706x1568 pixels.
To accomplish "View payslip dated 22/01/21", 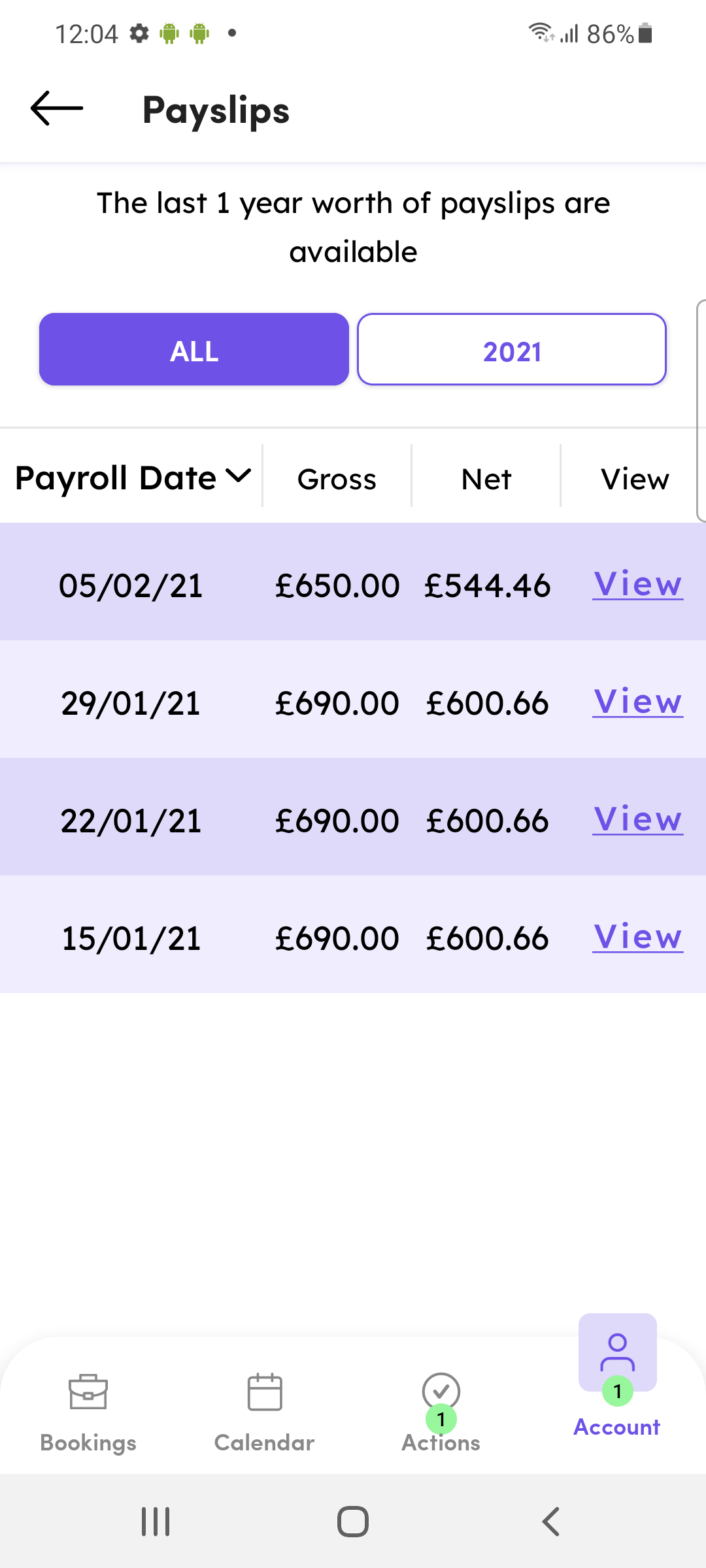I will pyautogui.click(x=638, y=819).
